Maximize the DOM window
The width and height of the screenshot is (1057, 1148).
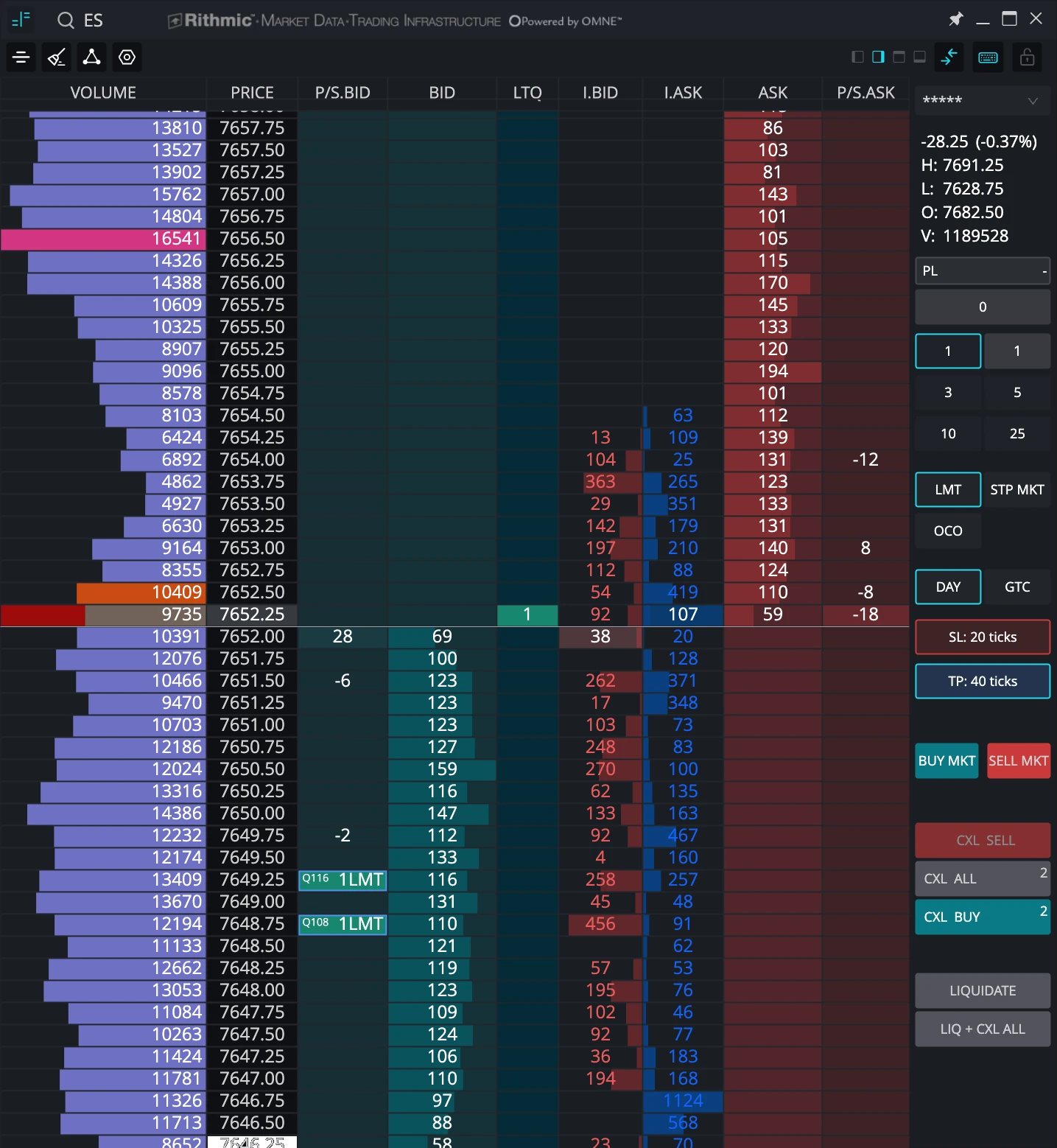coord(1009,19)
